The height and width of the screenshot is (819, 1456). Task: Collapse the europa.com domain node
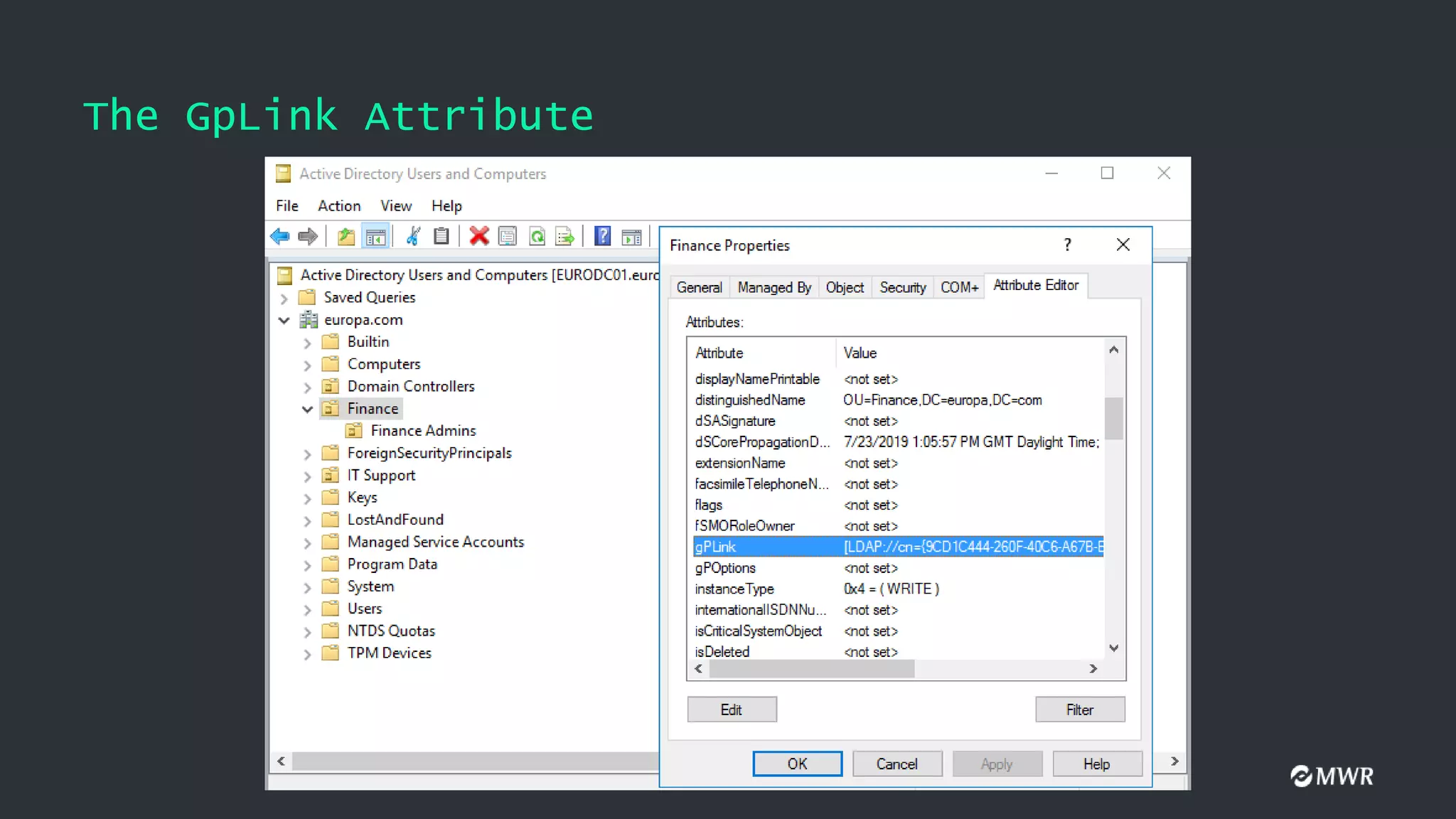click(284, 321)
